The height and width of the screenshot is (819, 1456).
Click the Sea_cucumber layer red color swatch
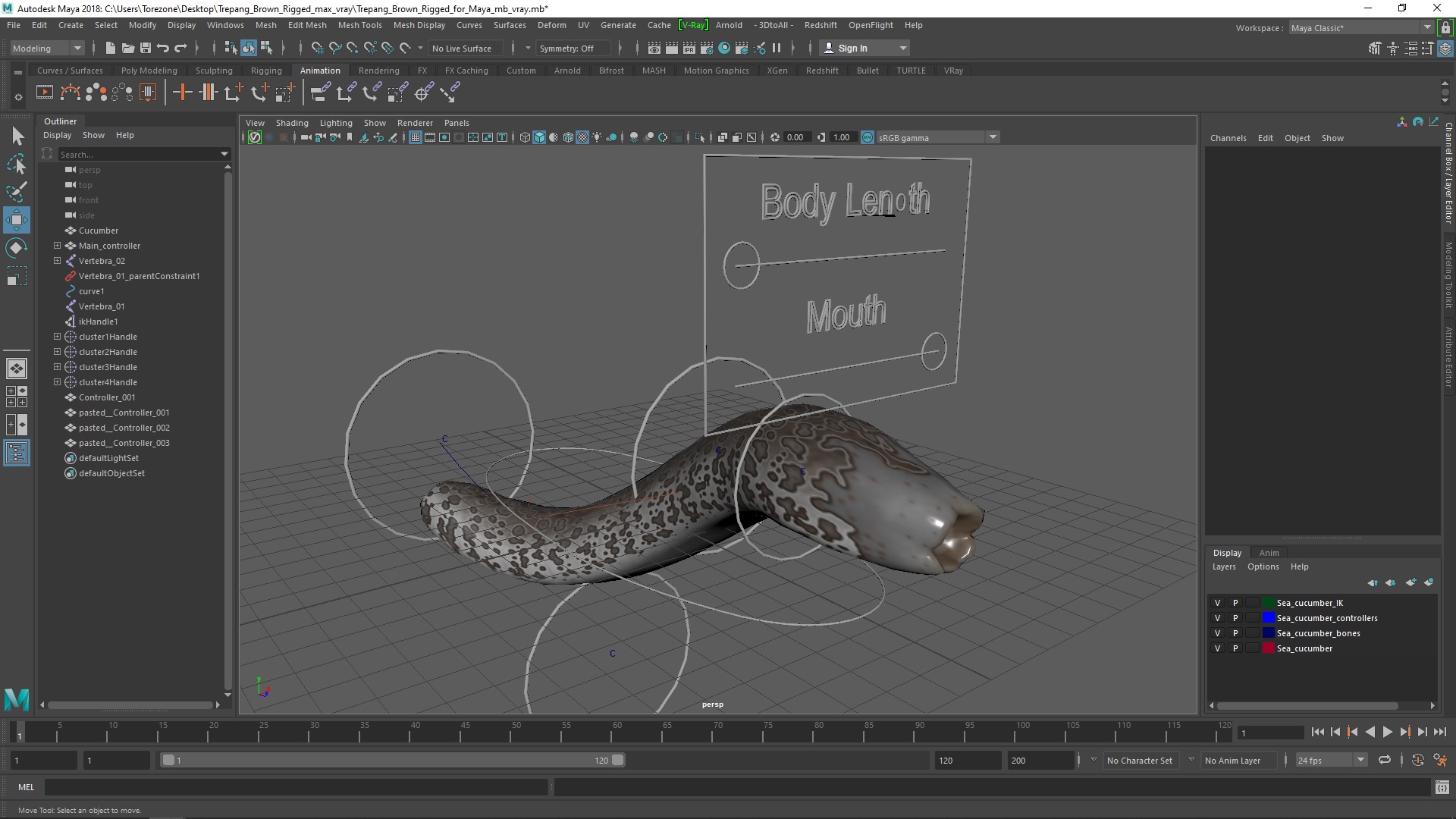(x=1268, y=648)
